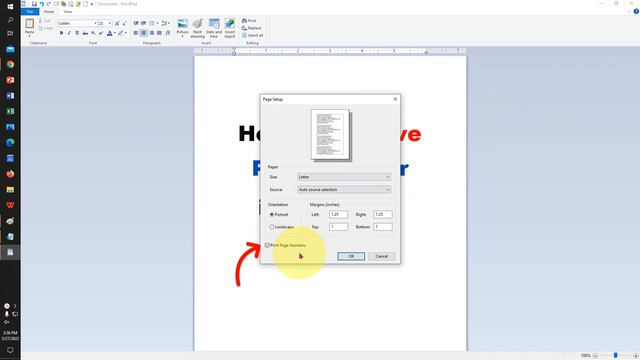Open the line spacing dropdown
Viewport: 640px width, 360px height.
point(165,23)
